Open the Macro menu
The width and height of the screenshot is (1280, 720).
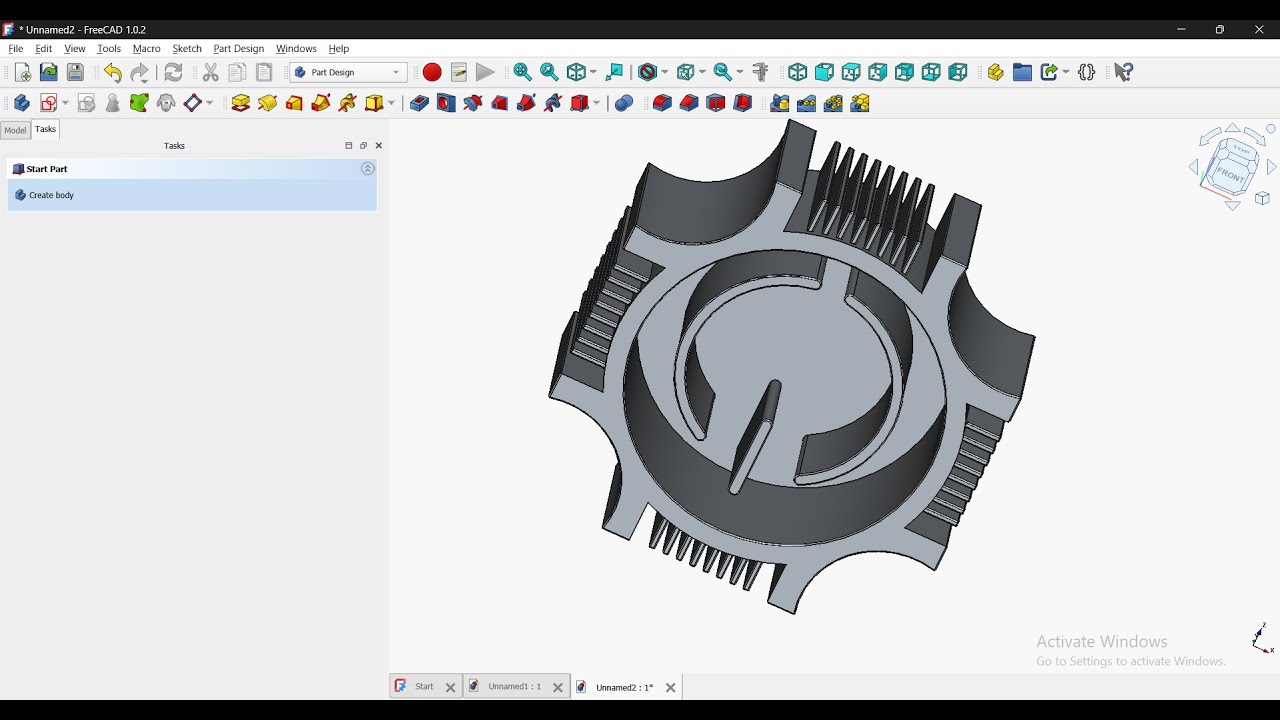point(147,49)
